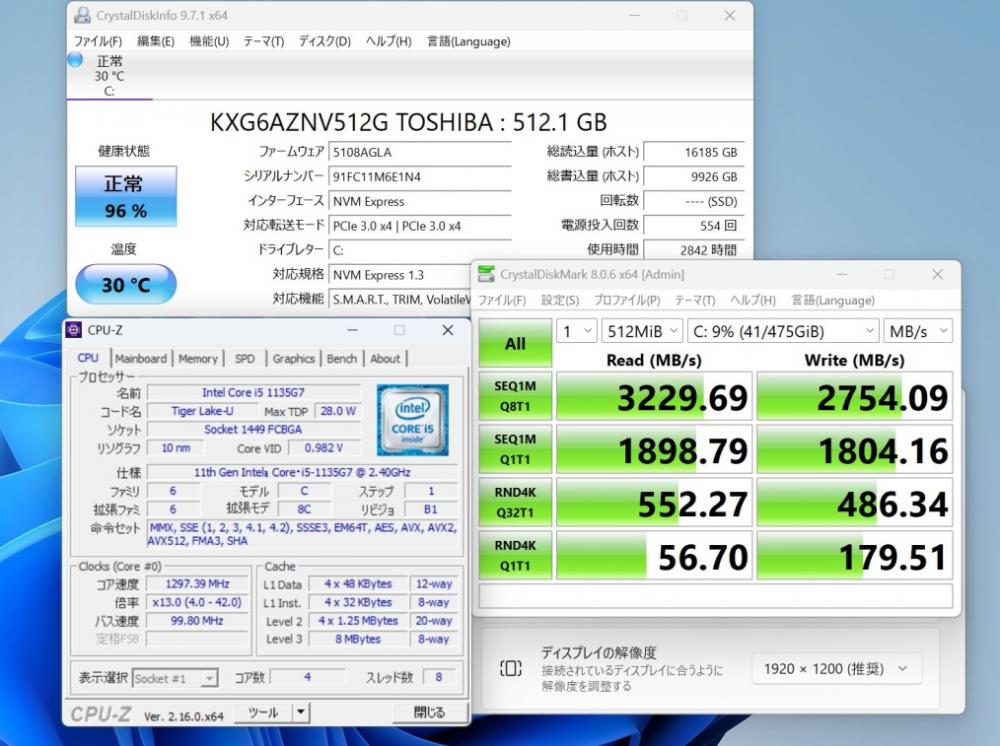Viewport: 1000px width, 746px height.
Task: Run the SEQ1M Q8T1 test
Action: point(515,396)
